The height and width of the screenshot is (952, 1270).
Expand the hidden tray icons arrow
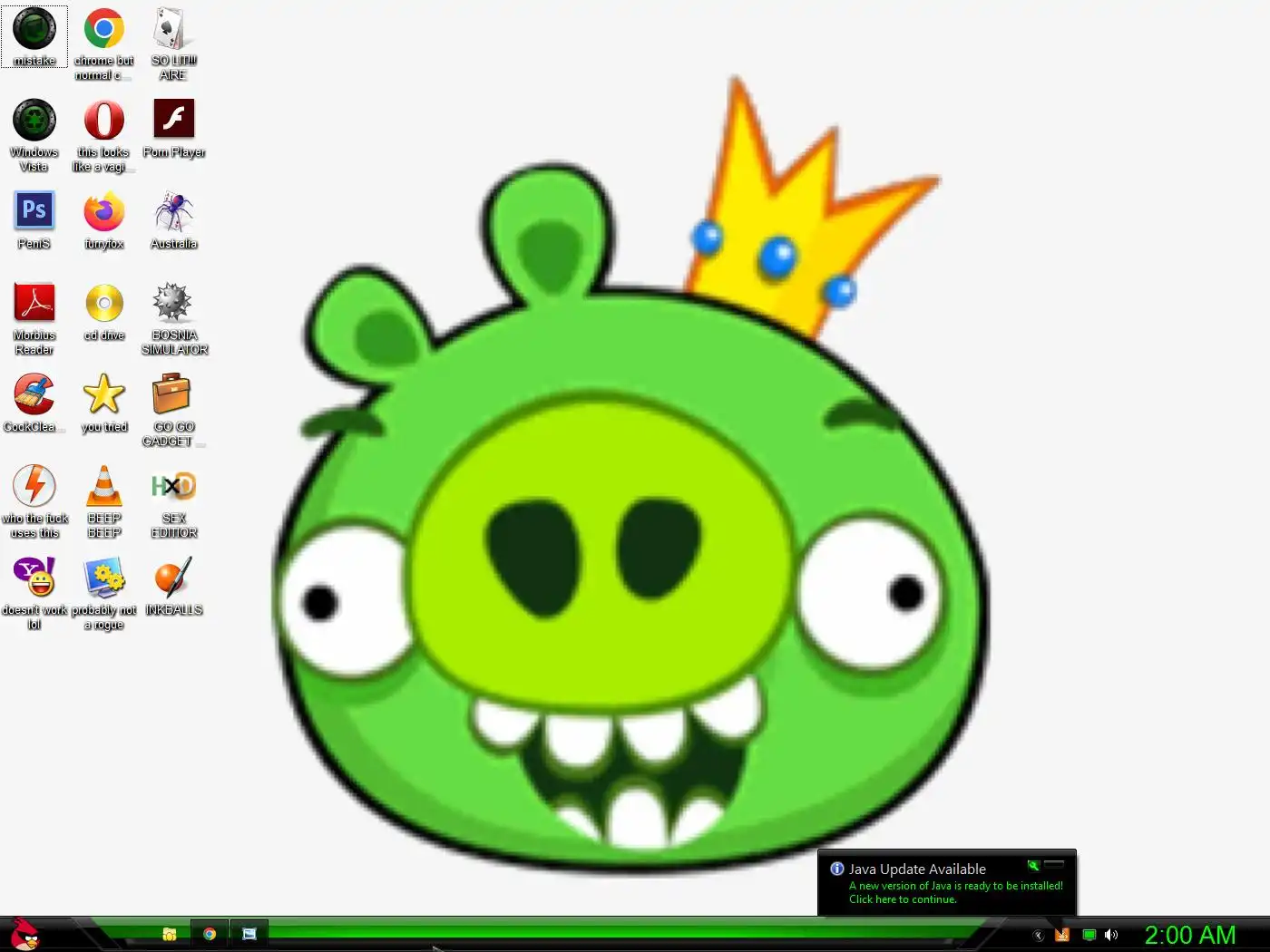click(x=1040, y=935)
